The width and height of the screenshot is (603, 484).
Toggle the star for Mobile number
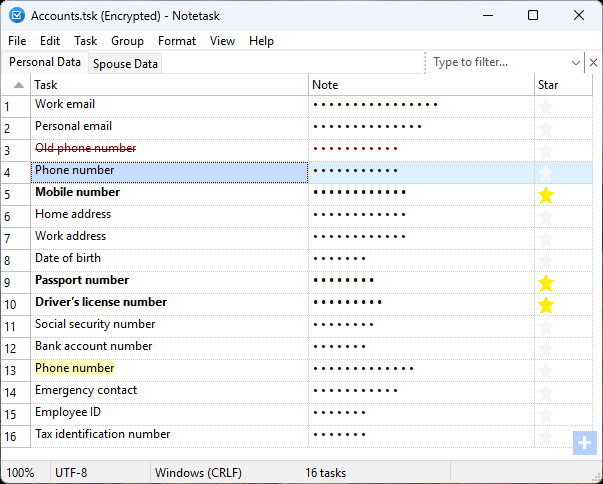coord(546,195)
